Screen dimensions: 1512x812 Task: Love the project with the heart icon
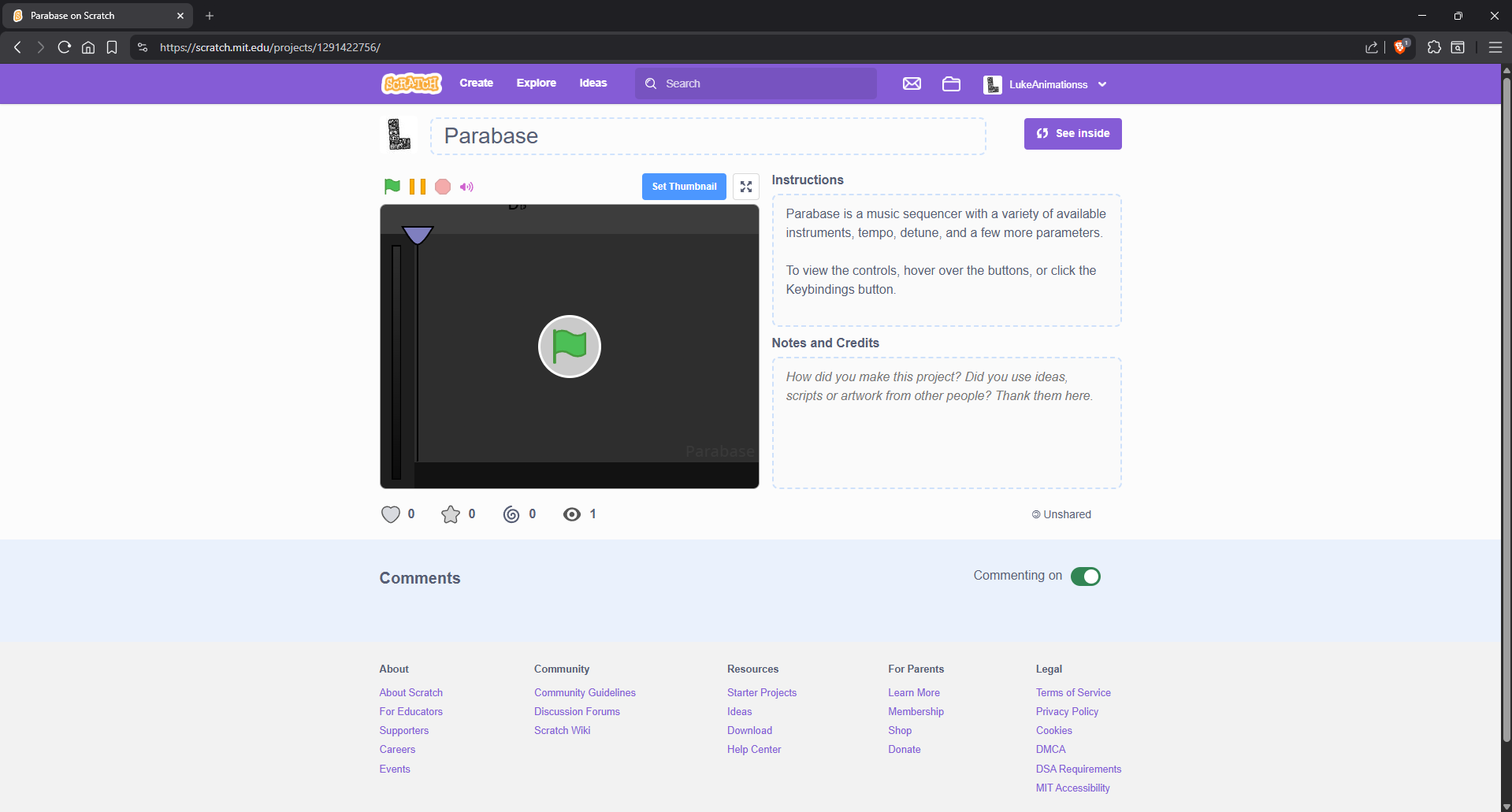coord(390,514)
